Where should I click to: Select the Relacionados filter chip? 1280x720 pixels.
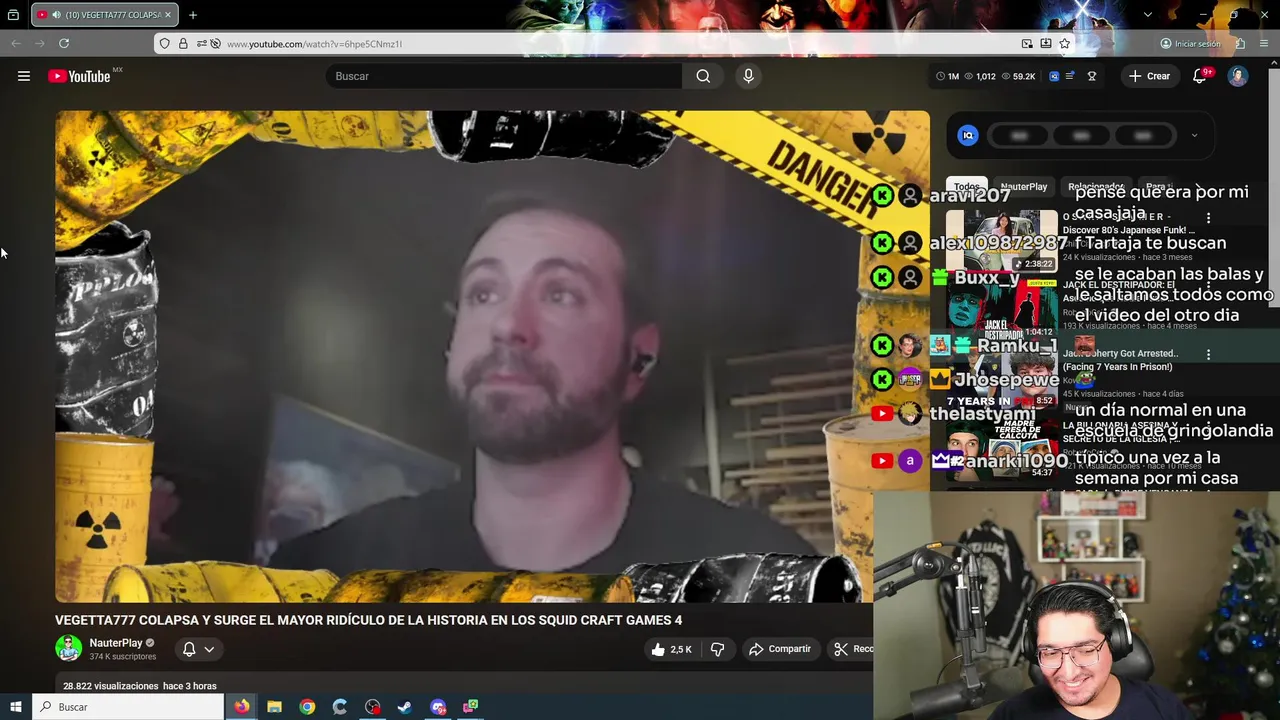pos(1095,187)
